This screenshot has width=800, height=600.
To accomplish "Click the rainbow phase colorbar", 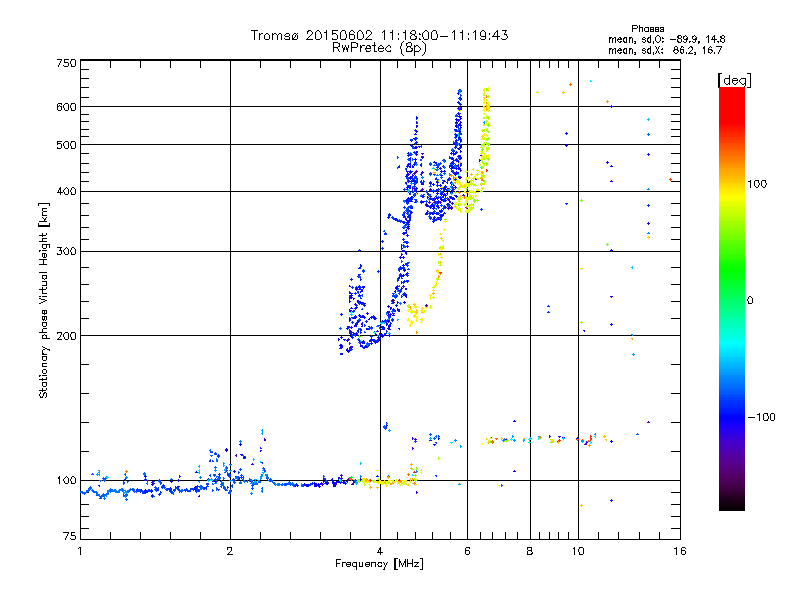I will coord(732,299).
